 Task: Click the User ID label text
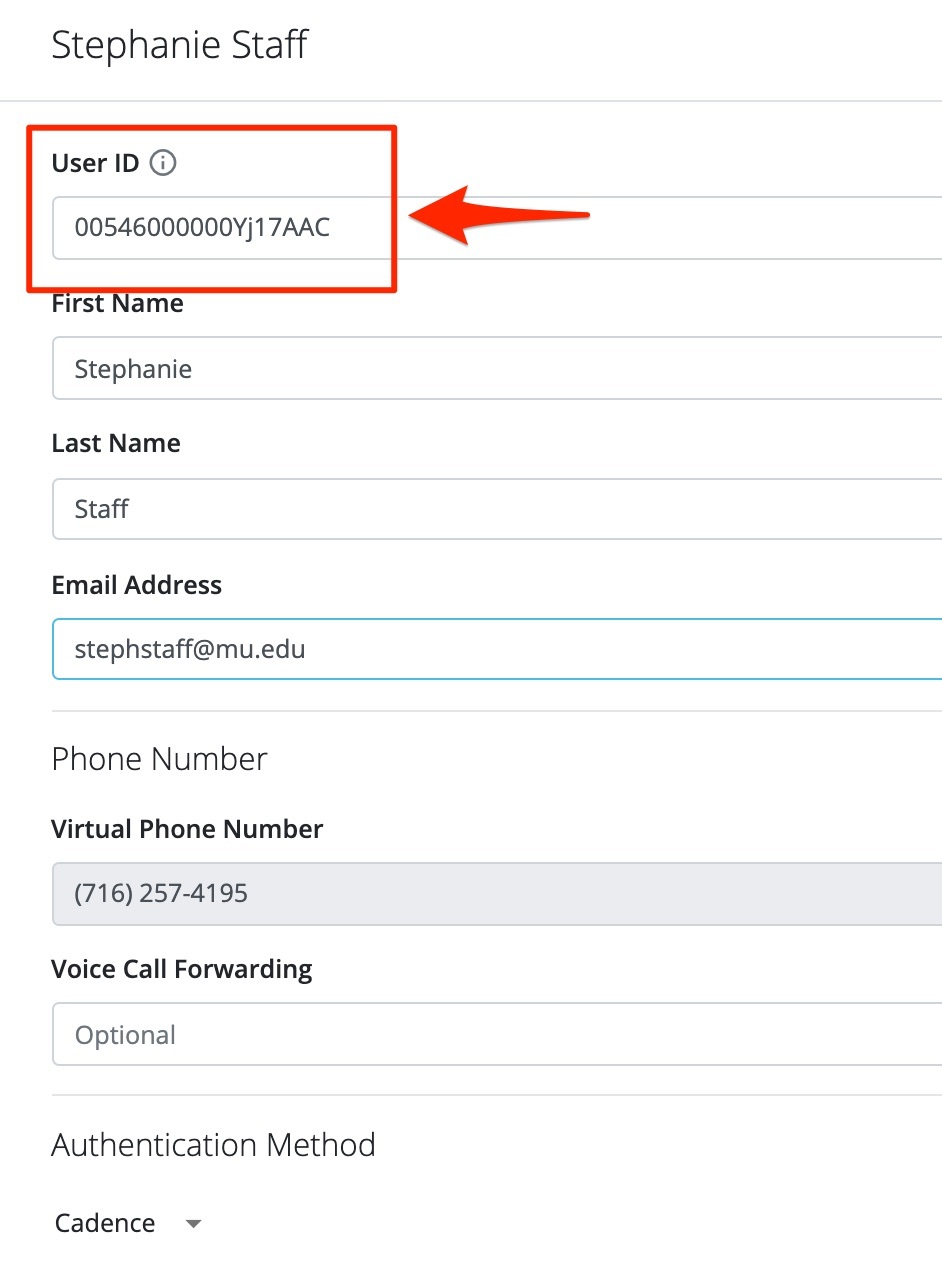(x=95, y=163)
